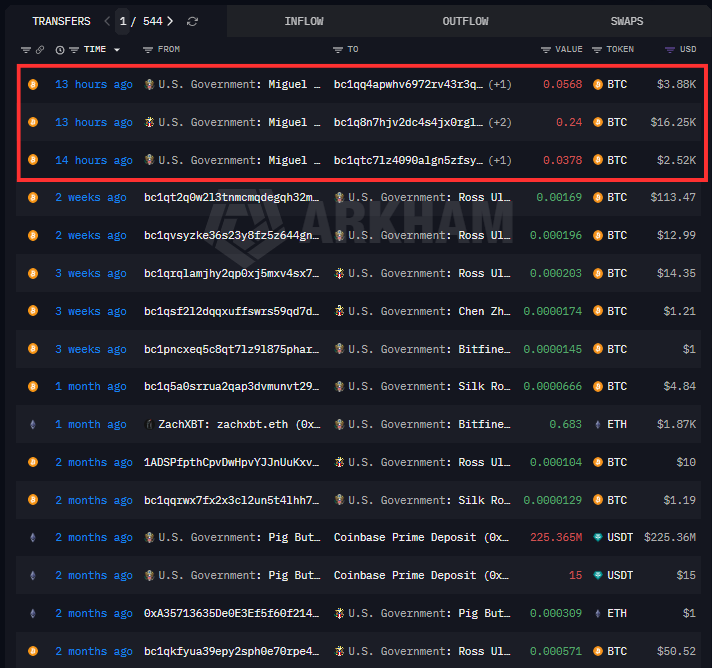712x668 pixels.
Task: Open Coinbase Prime Deposit on the 225.365M row
Action: pos(421,537)
